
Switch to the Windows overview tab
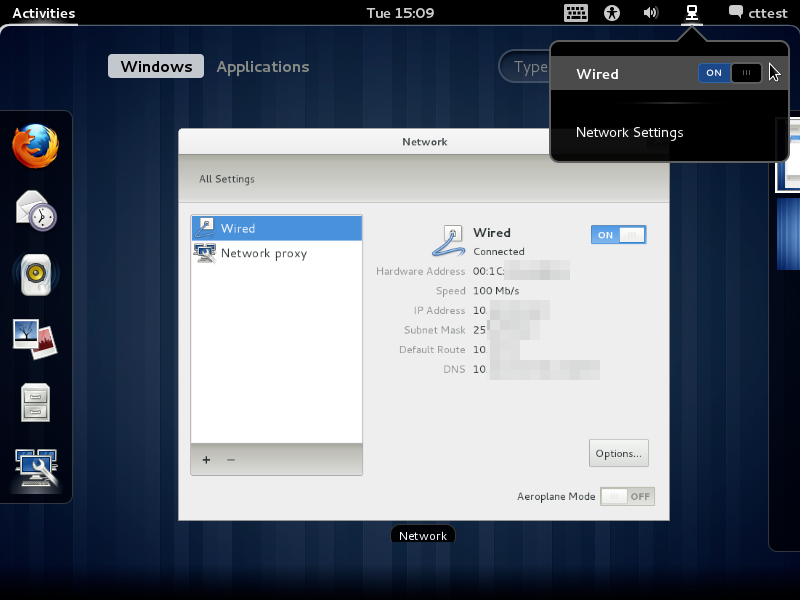(x=156, y=66)
